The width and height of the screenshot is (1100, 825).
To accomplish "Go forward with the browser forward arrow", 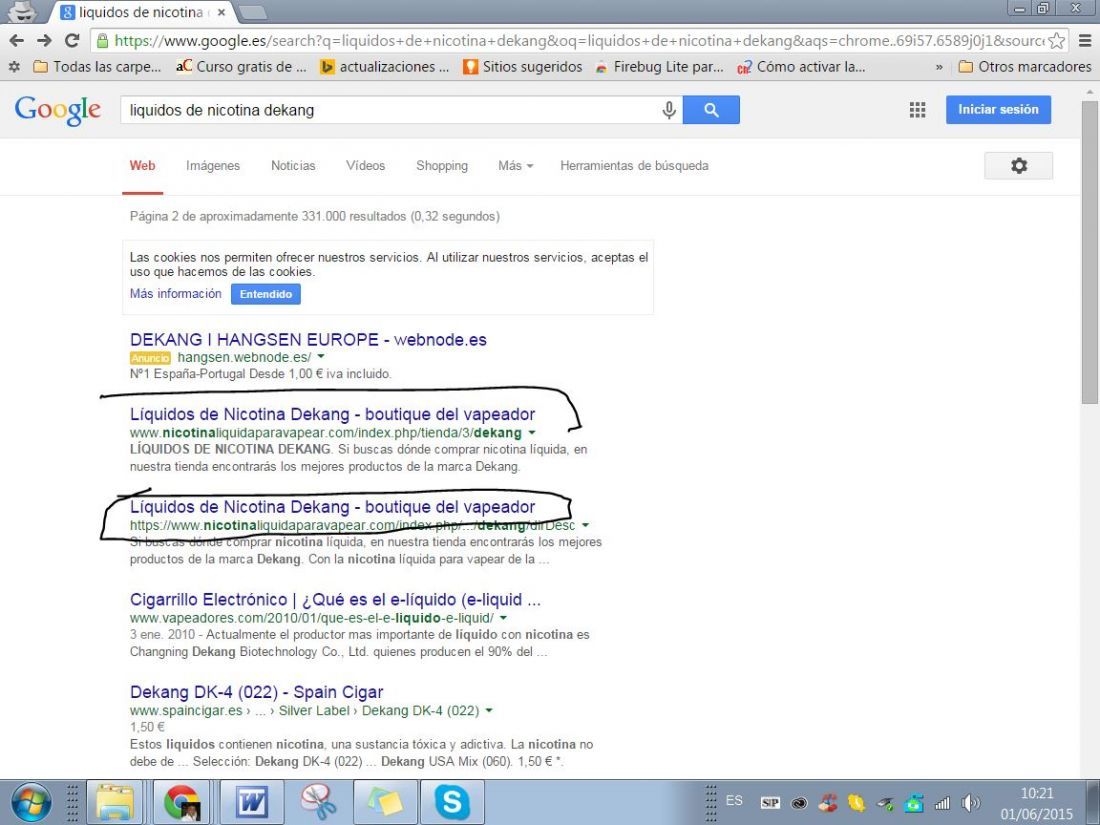I will click(x=43, y=41).
